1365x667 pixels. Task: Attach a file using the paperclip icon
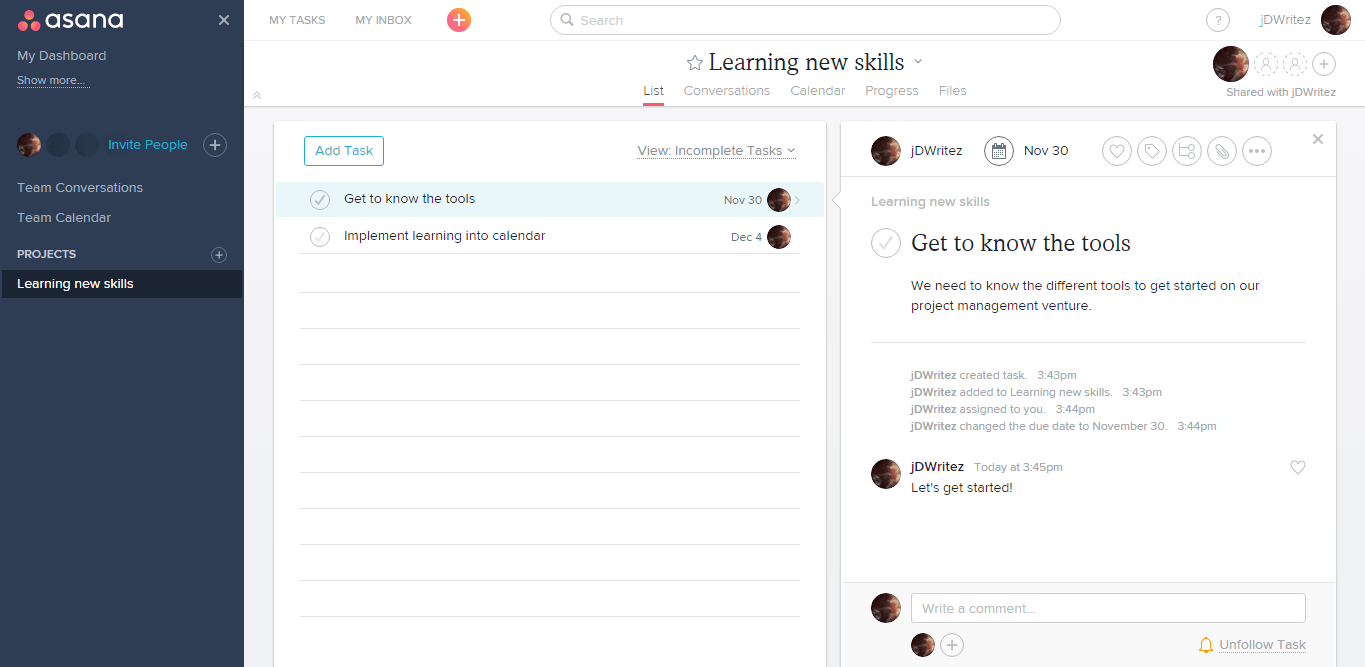(1222, 151)
